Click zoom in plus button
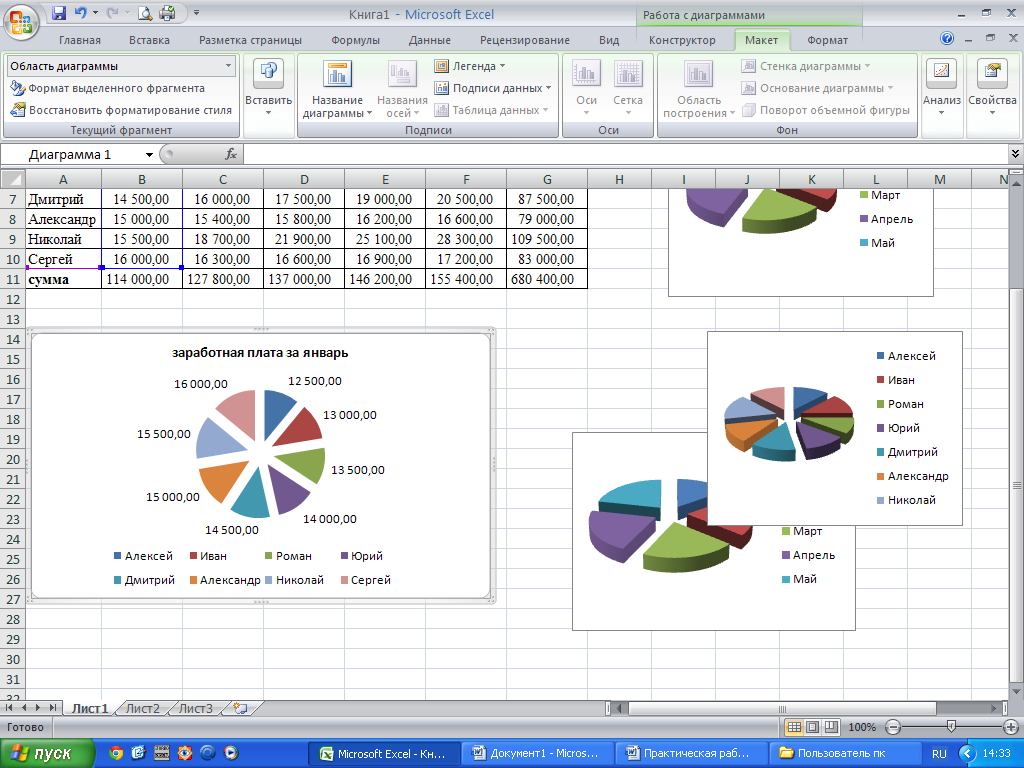Viewport: 1024px width, 768px height. (x=1011, y=728)
